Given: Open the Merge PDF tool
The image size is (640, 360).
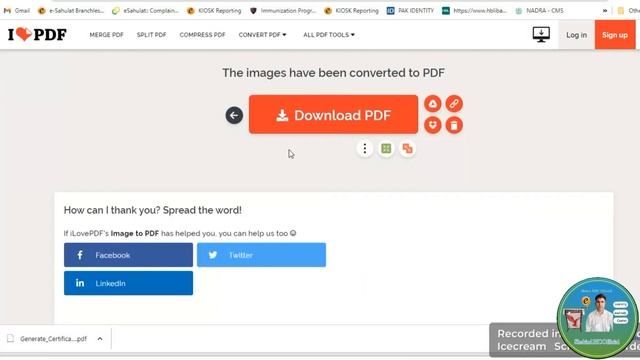Looking at the screenshot, I should (106, 35).
